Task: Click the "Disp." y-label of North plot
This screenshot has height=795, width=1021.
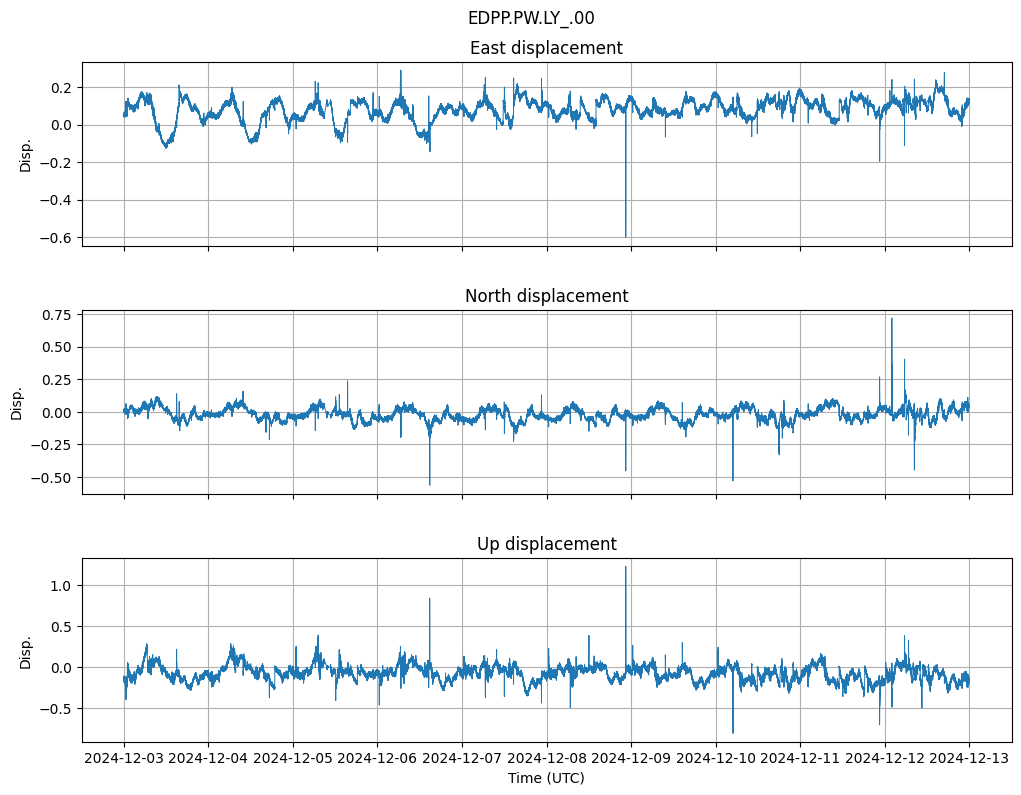Action: pos(17,402)
